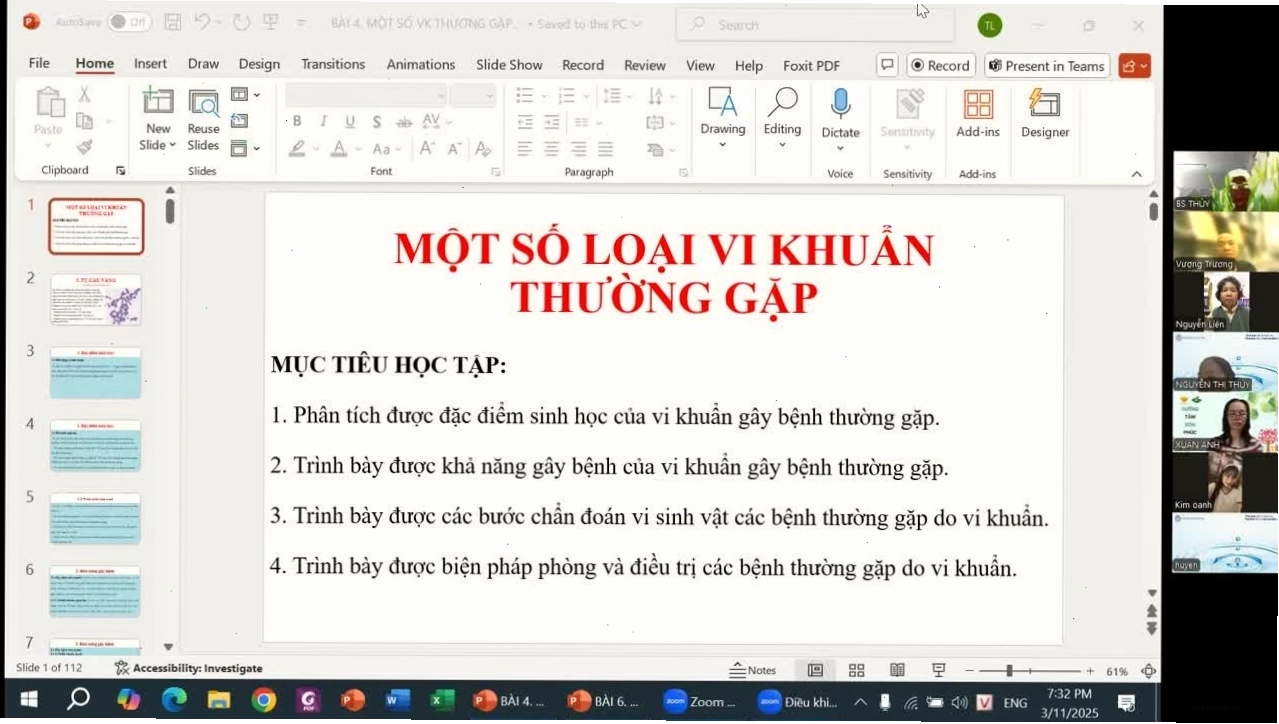This screenshot has width=1279, height=724.
Task: Toggle Bold formatting
Action: 297,122
